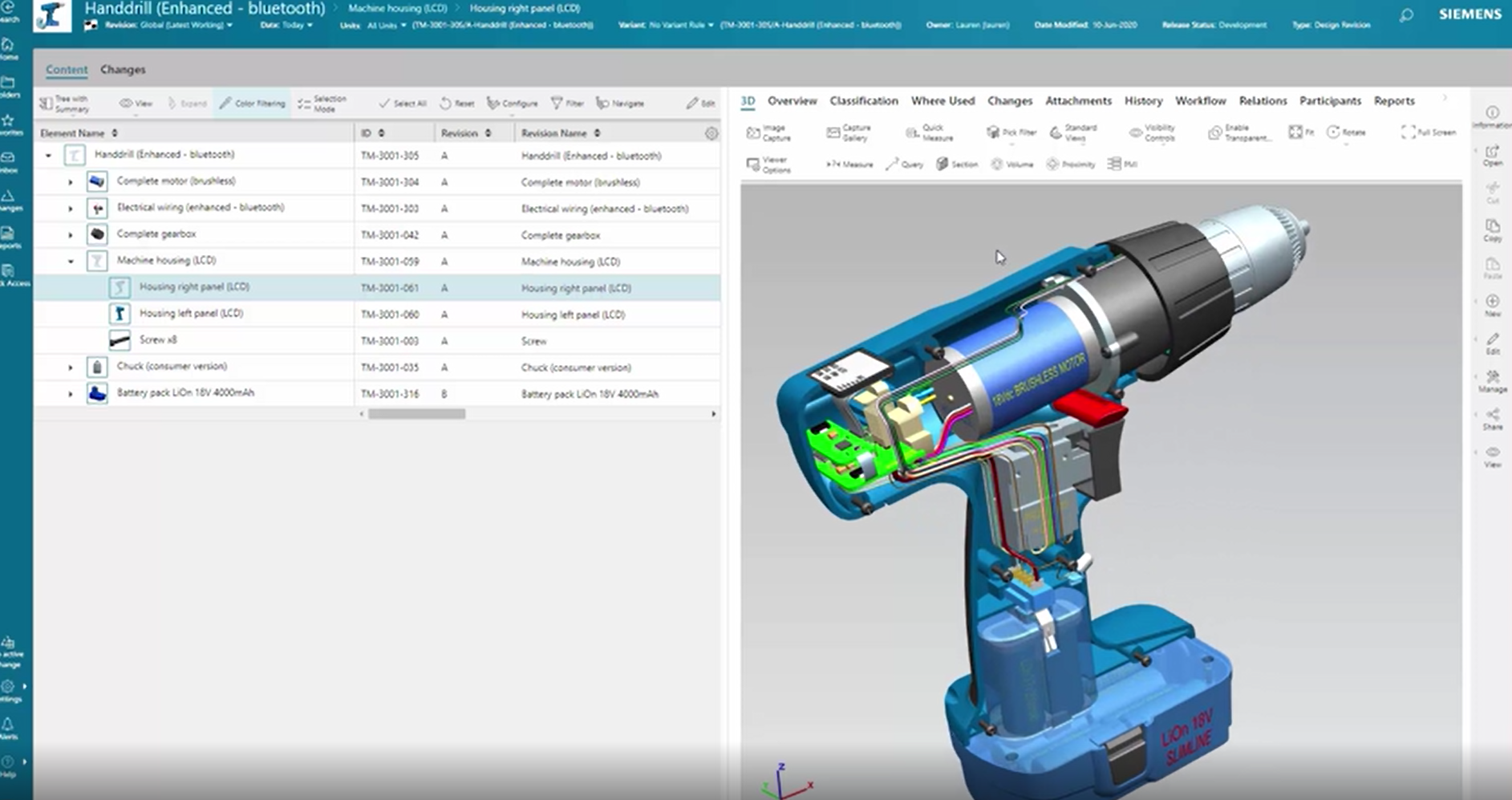Viewport: 1512px width, 800px height.
Task: Click the search magnifier in header
Action: tap(1406, 15)
